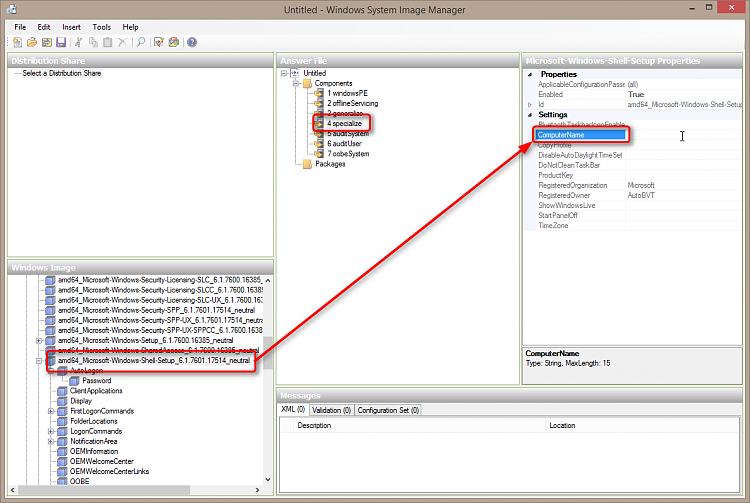Click the RegisteredOwner value AutoBVT

(x=641, y=195)
